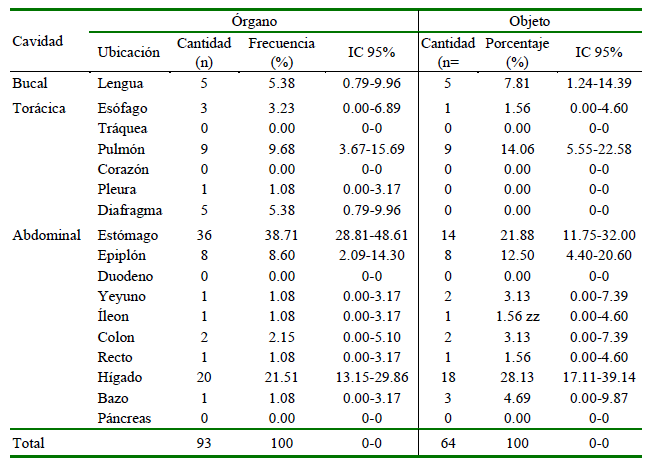Select the Bucal cavity row label
The height and width of the screenshot is (466, 649).
(x=30, y=83)
